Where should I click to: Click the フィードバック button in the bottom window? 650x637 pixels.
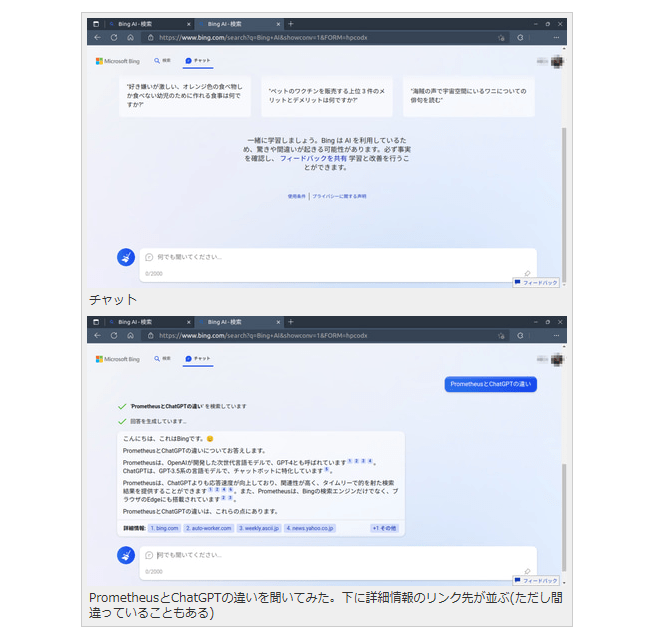(537, 580)
